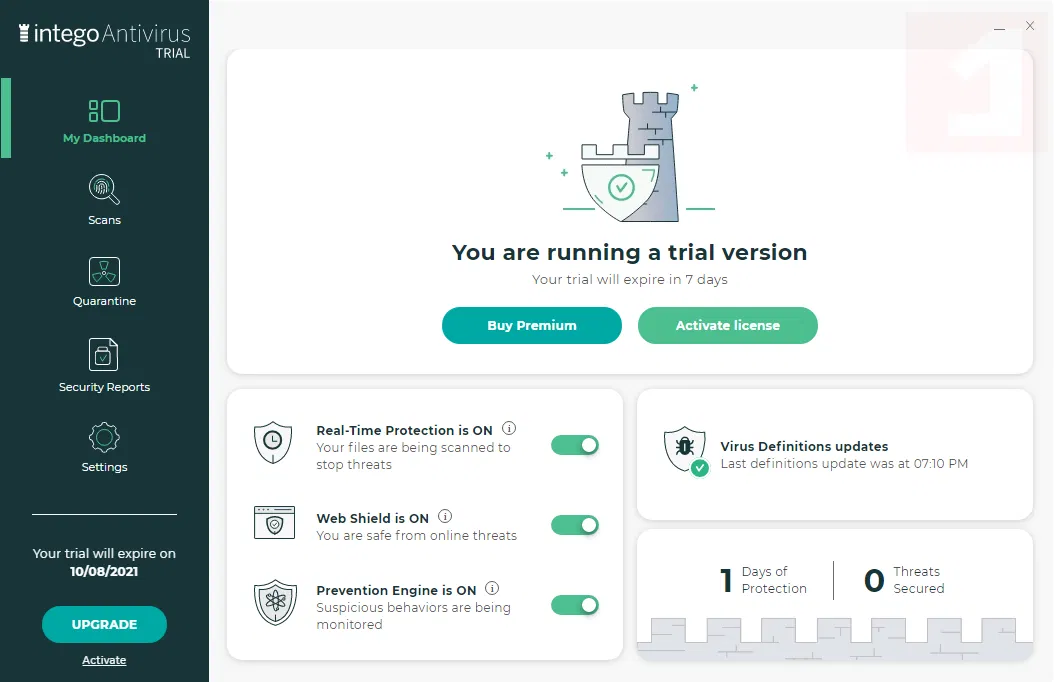Click the 'Web Shield is ON' heading
The image size is (1054, 682).
click(372, 518)
